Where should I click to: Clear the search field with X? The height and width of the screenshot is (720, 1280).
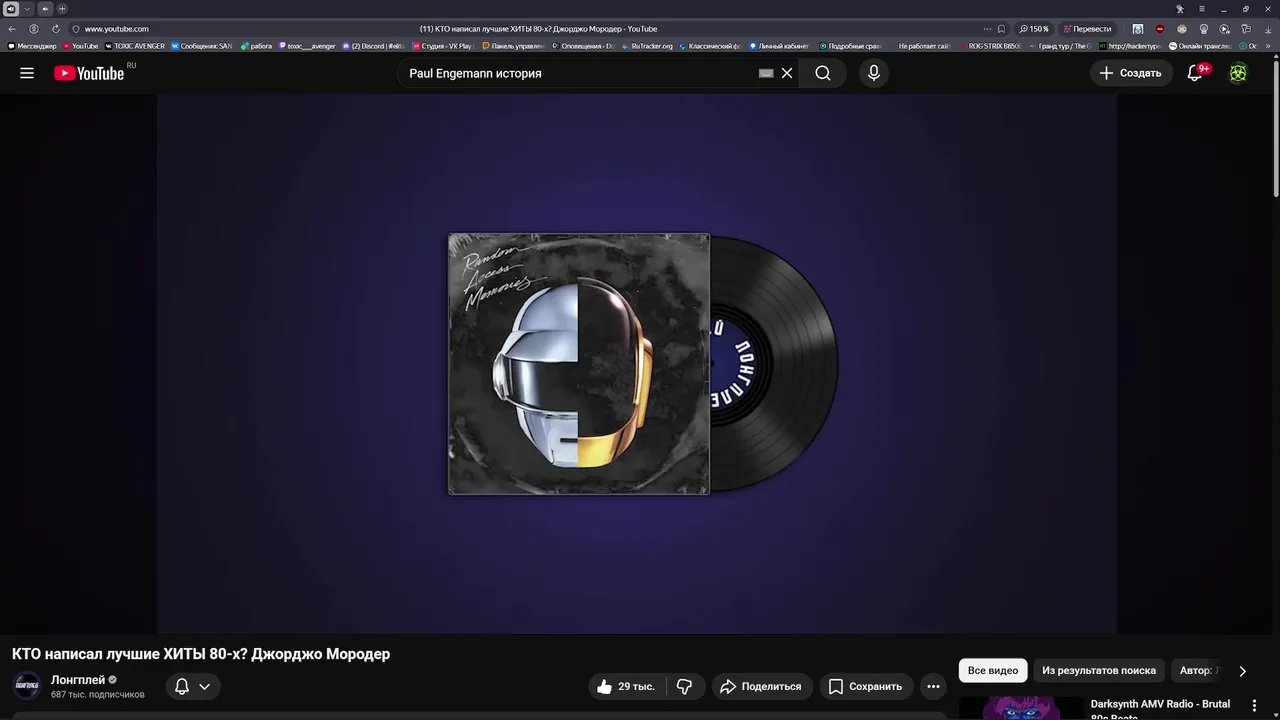click(787, 73)
